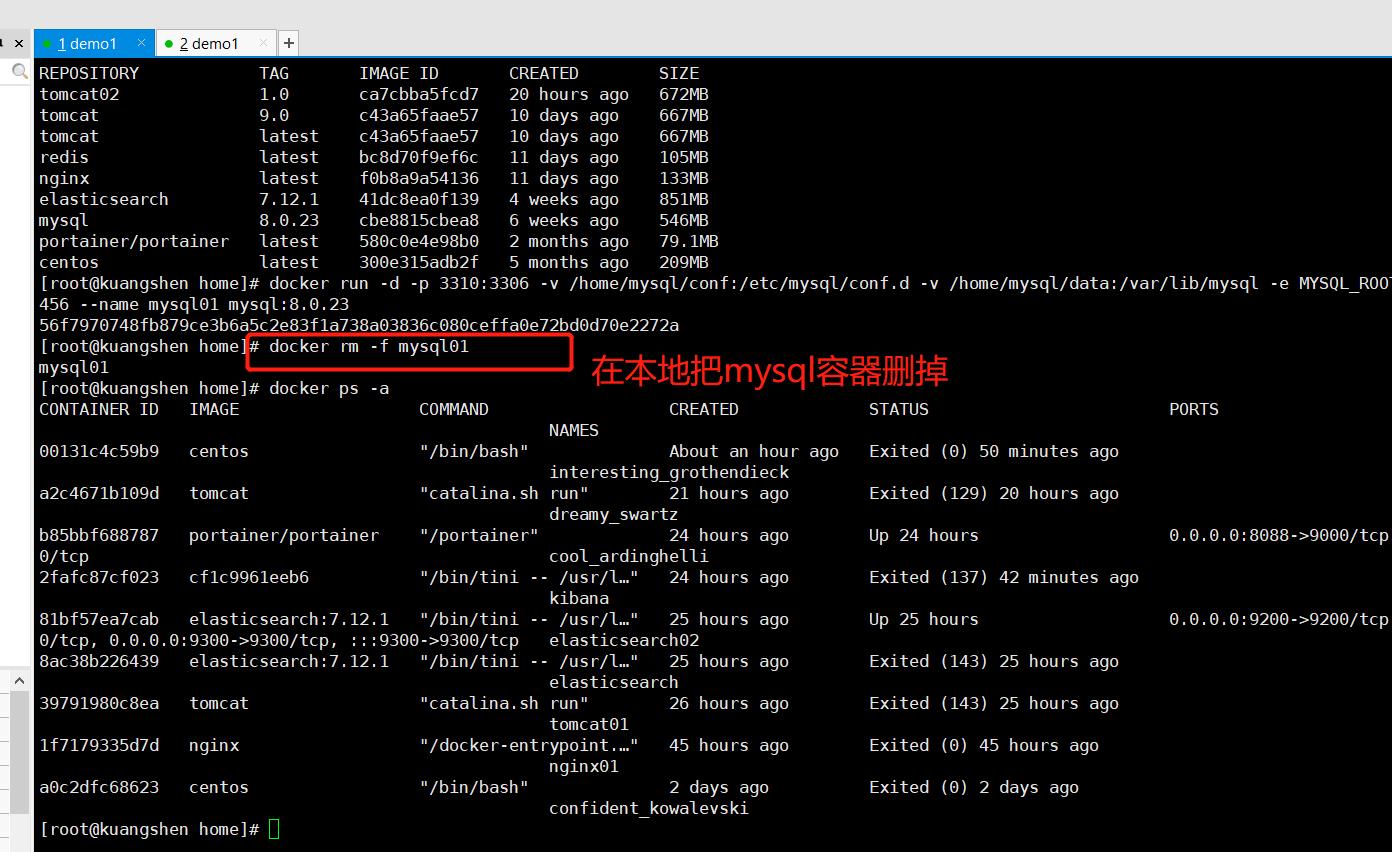Close the 1 demo1 tab
The image size is (1392, 852).
tap(142, 43)
